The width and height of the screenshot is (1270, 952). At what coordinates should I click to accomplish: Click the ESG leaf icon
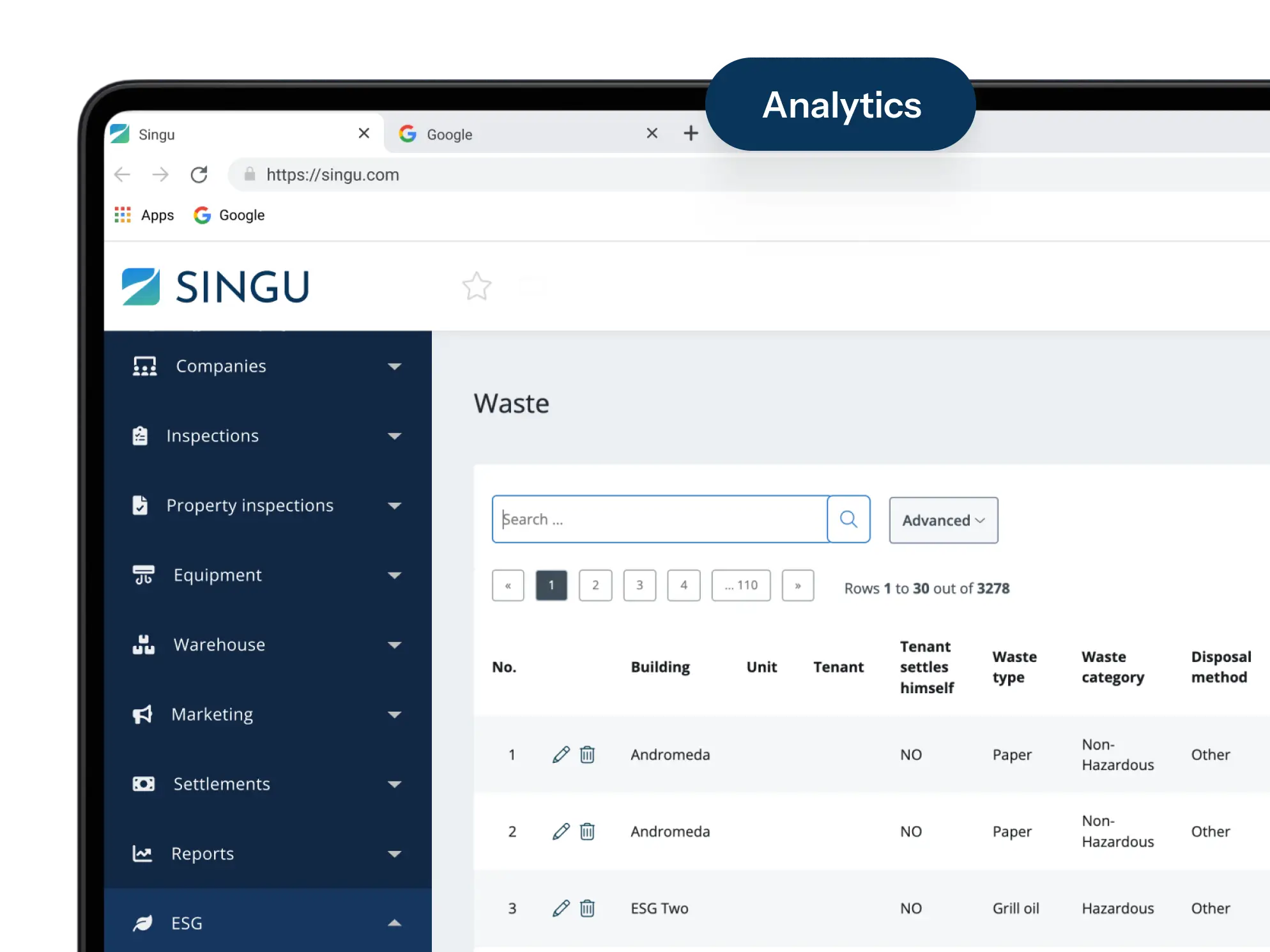142,923
